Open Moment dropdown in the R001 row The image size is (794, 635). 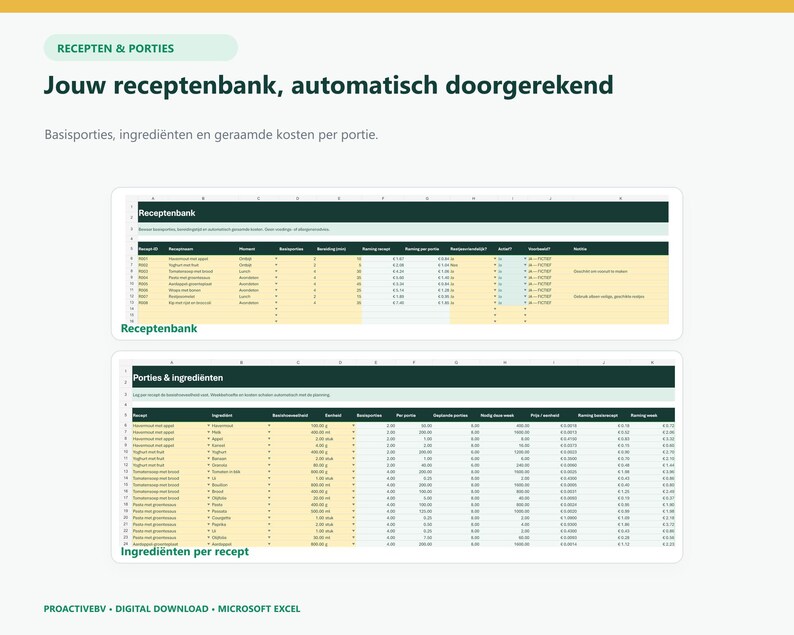276,259
